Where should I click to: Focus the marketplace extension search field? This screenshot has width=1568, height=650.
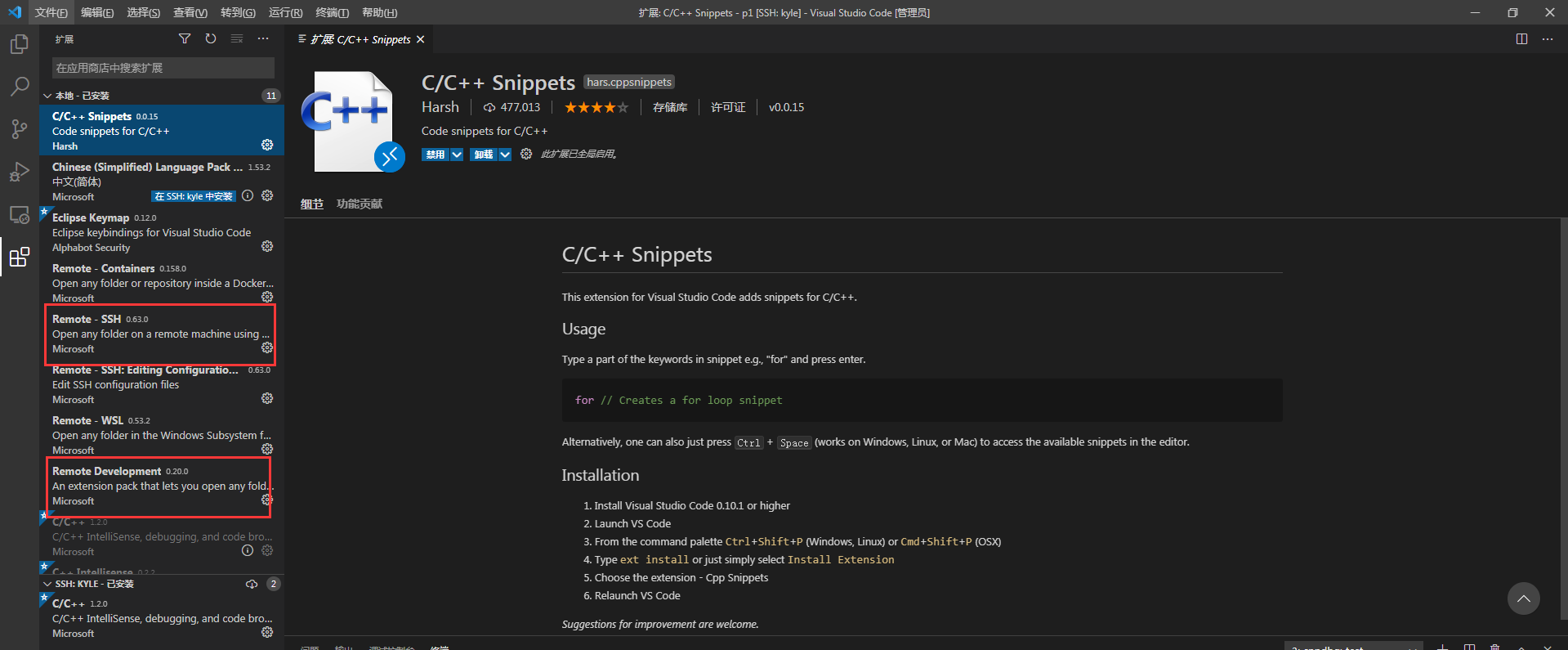[x=163, y=68]
